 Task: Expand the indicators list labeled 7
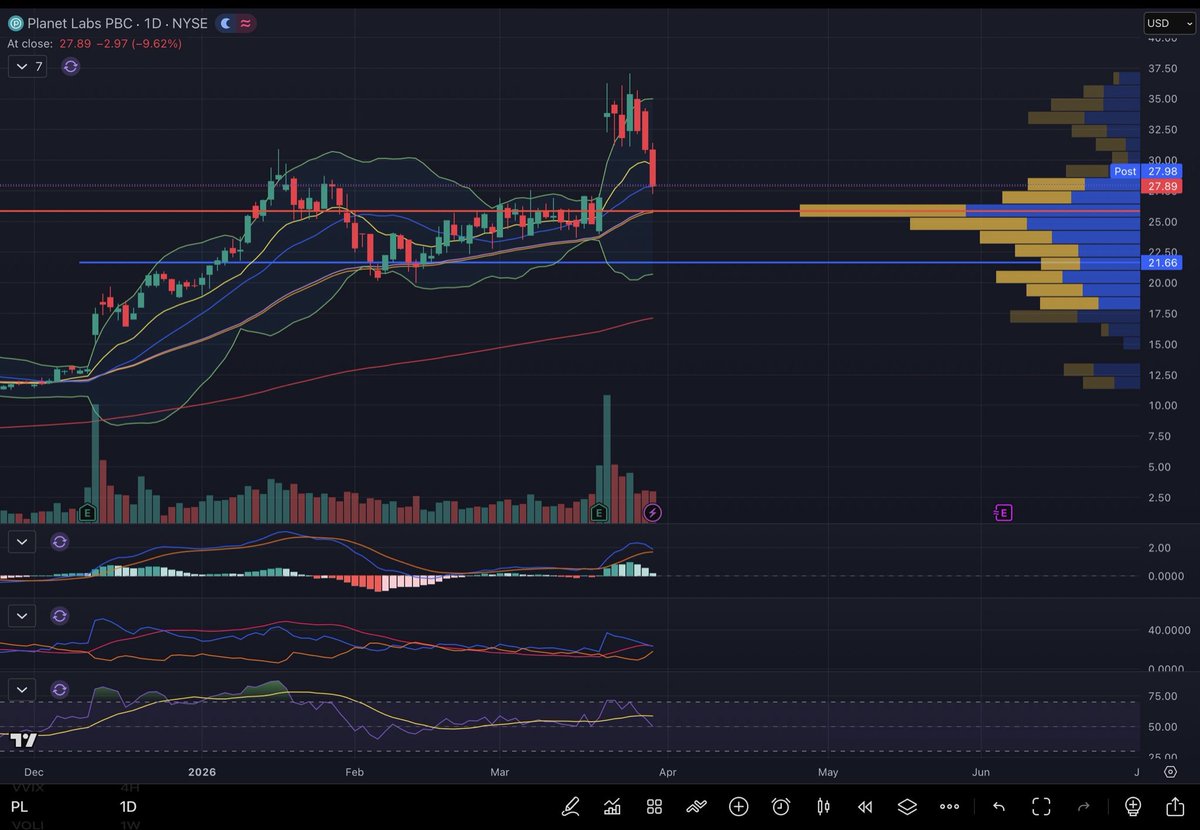coord(28,66)
